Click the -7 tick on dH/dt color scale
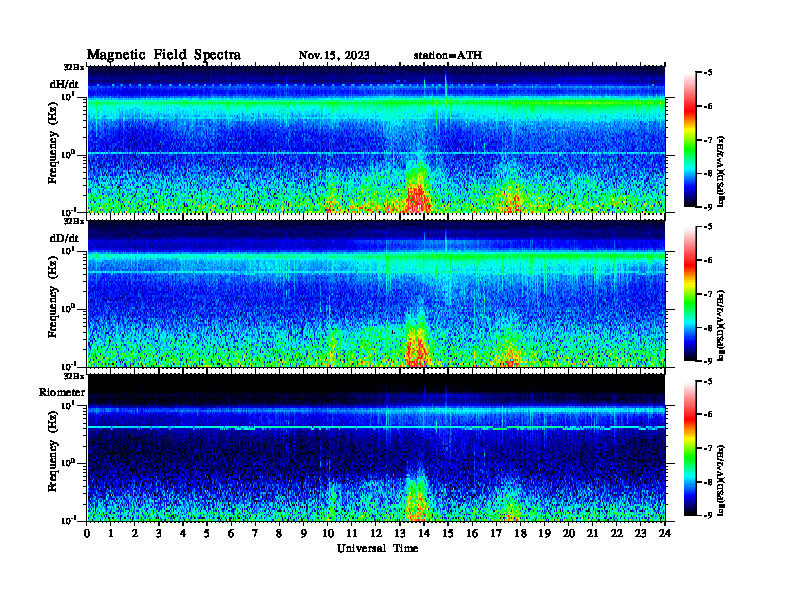Screen dimensions: 792x612 pos(707,140)
